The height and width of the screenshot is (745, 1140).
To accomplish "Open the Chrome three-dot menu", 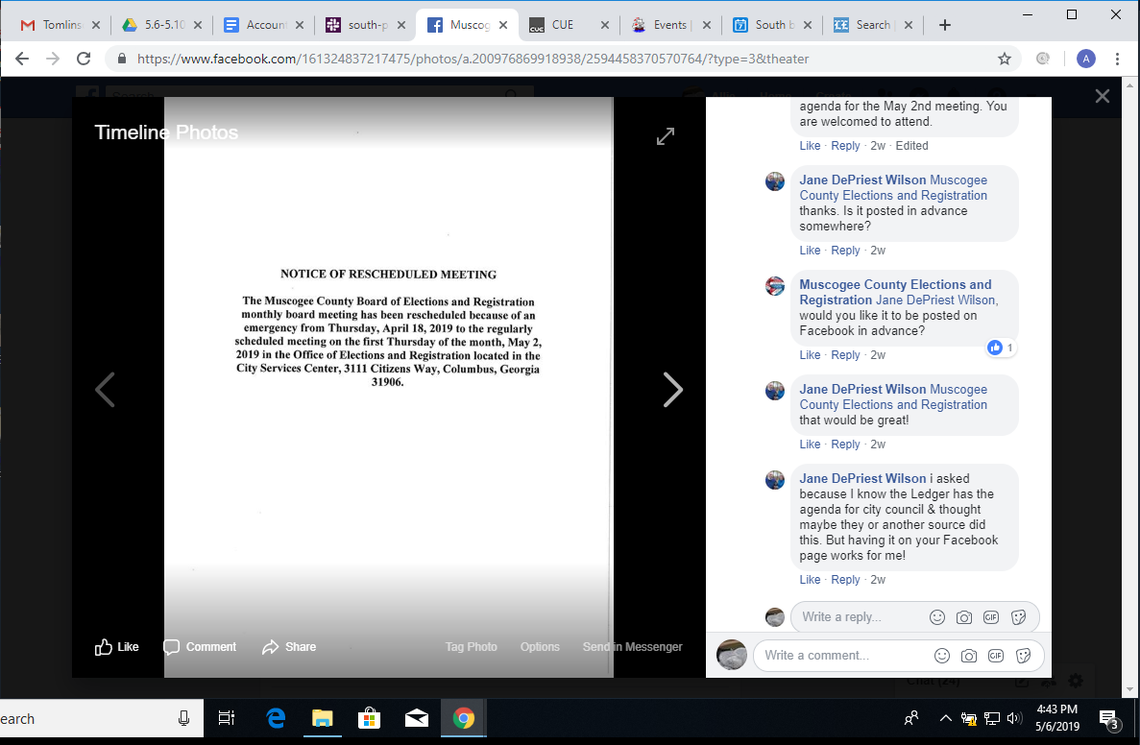I will coord(1117,58).
